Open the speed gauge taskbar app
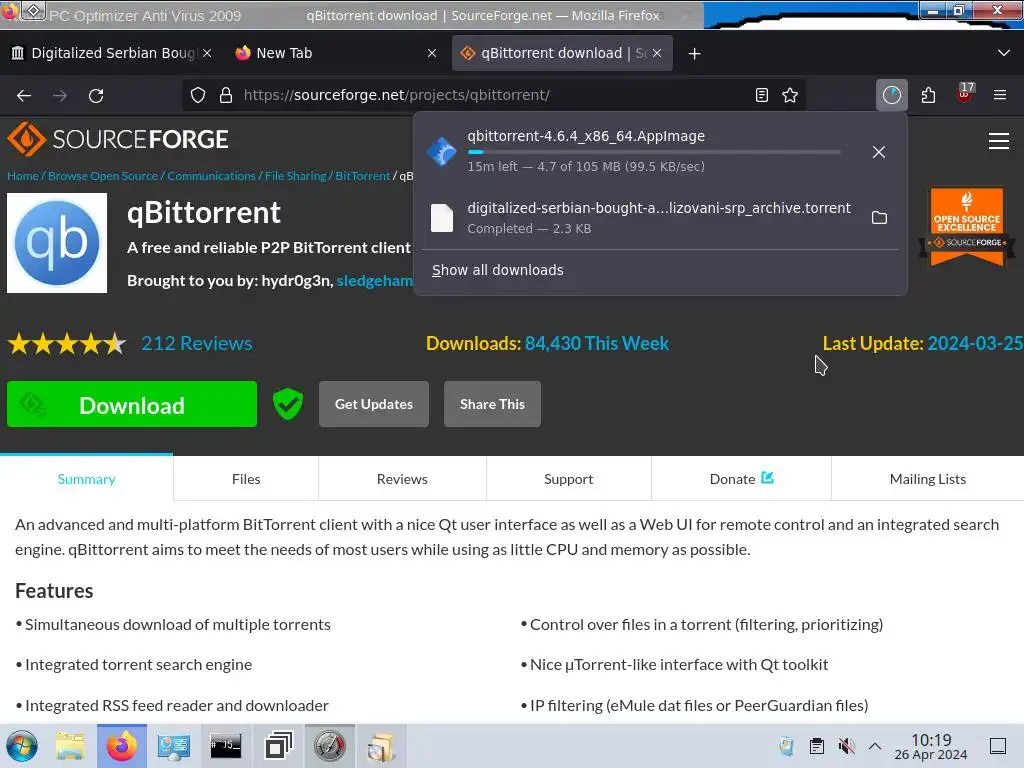Screen dimensions: 1024x768 point(330,746)
